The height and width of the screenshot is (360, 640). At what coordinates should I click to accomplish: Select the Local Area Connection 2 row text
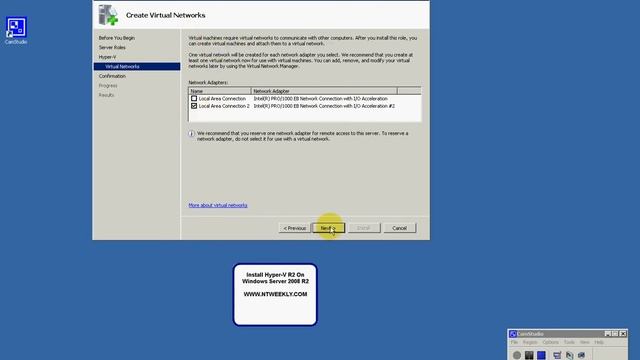tap(224, 106)
